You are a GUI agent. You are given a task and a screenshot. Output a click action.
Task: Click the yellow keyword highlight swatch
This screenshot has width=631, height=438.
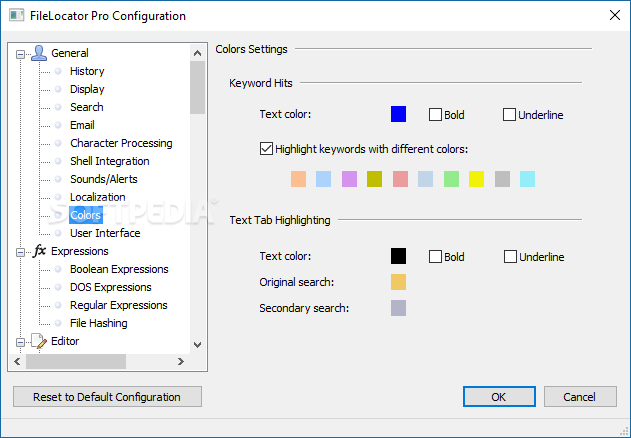[x=476, y=179]
